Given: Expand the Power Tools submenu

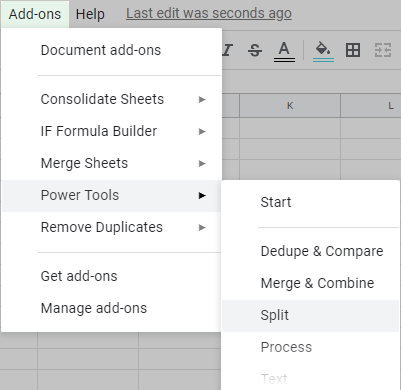Looking at the screenshot, I should coord(111,195).
